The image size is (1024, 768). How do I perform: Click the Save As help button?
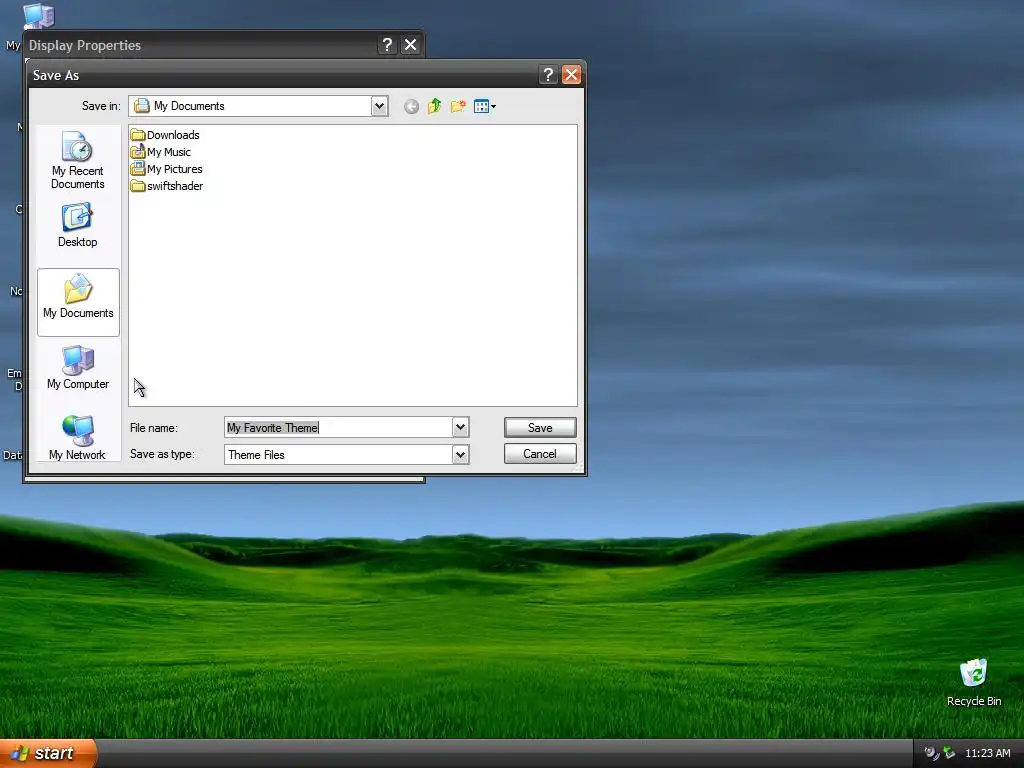coord(549,75)
